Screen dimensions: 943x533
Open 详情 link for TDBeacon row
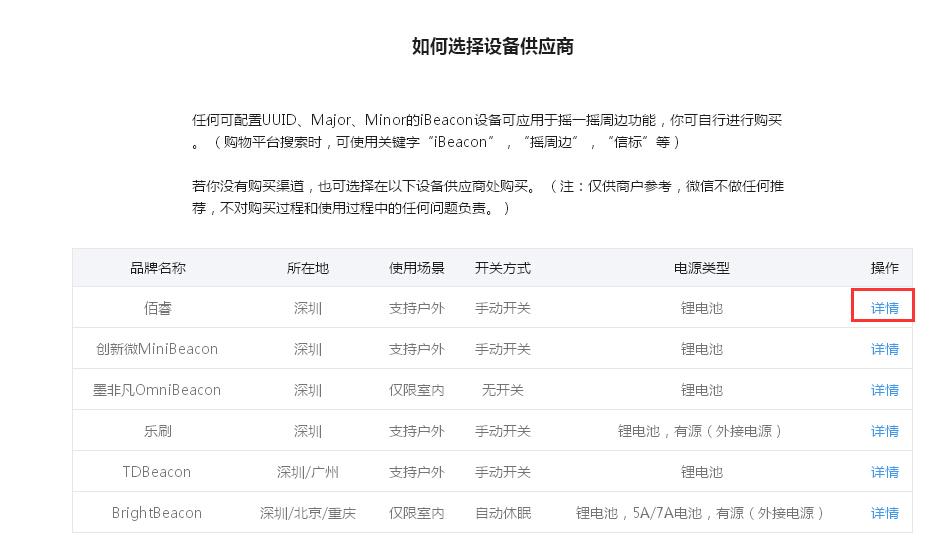(884, 472)
